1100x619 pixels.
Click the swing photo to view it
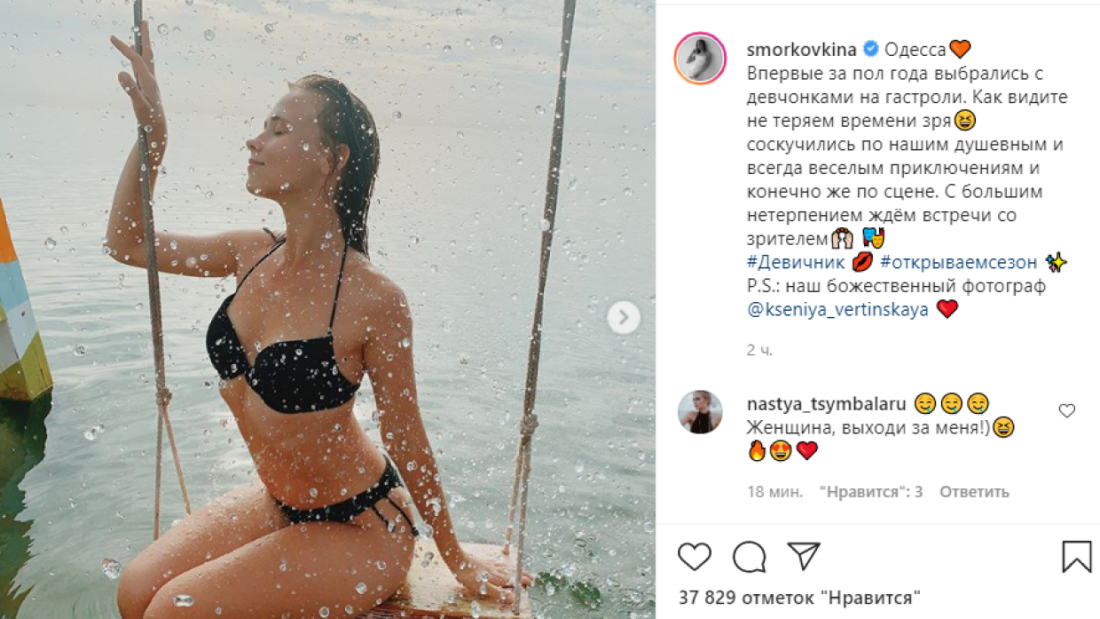(330, 310)
